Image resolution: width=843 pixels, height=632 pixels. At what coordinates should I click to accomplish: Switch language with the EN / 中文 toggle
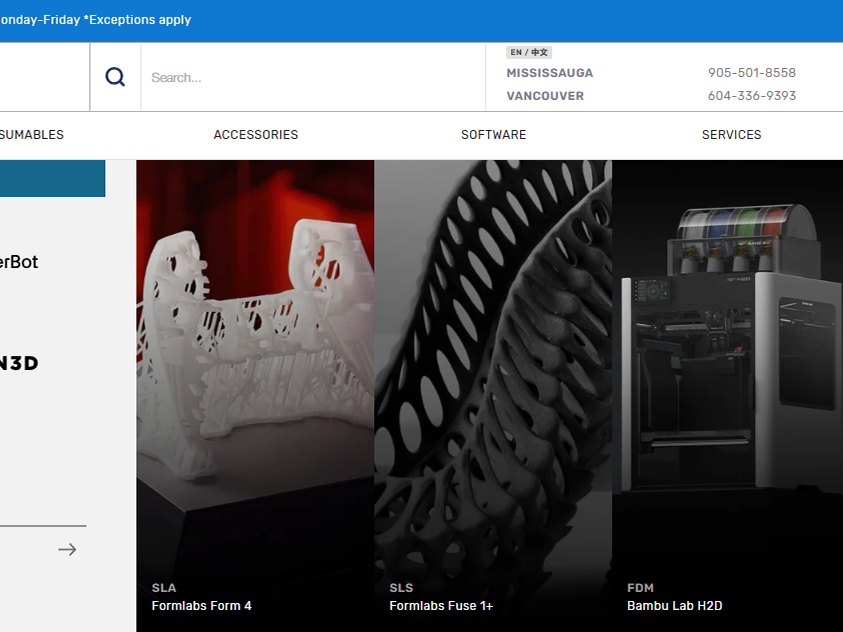tap(529, 52)
